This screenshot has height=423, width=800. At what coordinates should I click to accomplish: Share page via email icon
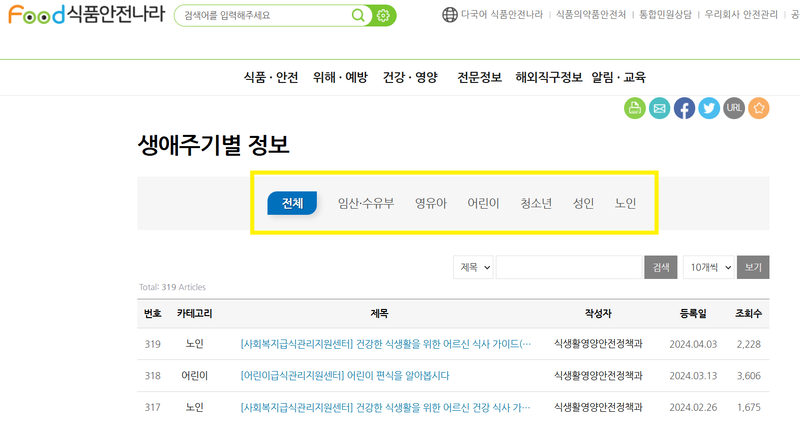click(659, 108)
